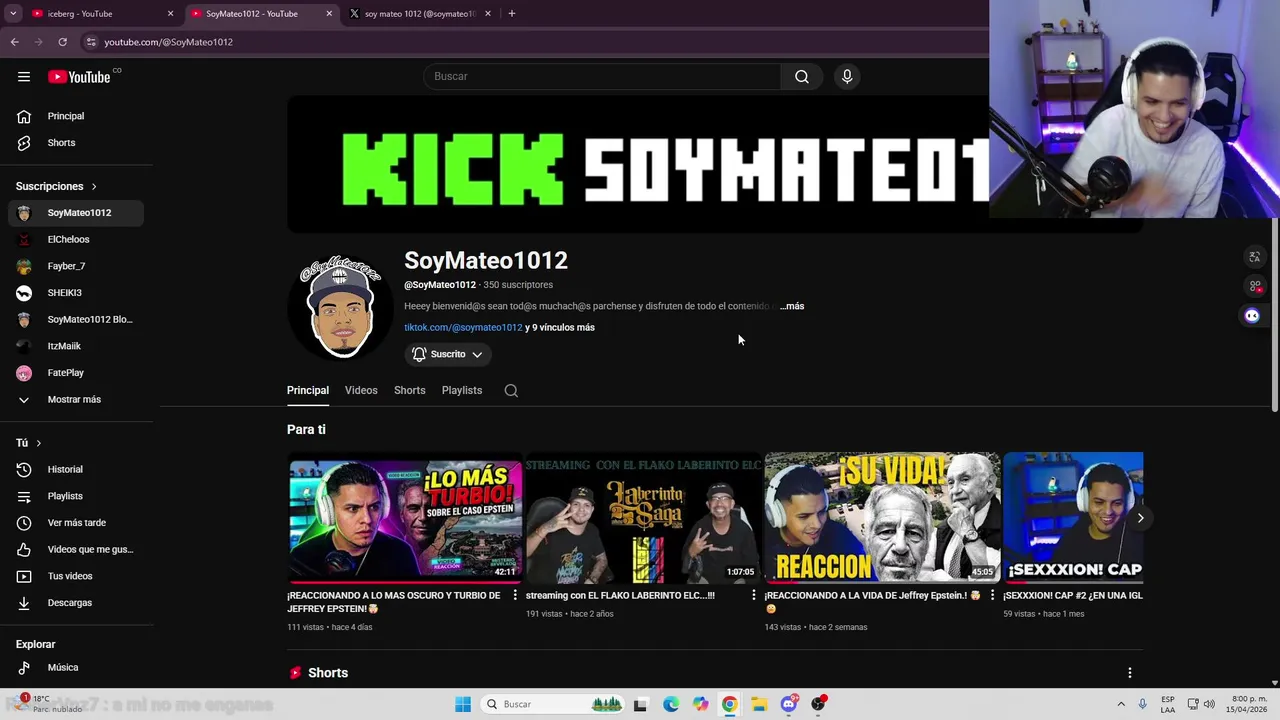Viewport: 1280px width, 720px height.
Task: Open Música under Explorar
Action: coord(76,667)
